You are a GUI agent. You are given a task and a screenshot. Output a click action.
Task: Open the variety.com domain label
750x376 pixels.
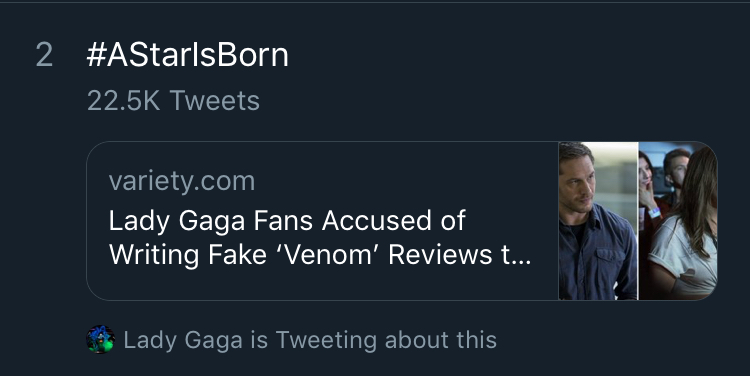pyautogui.click(x=182, y=181)
